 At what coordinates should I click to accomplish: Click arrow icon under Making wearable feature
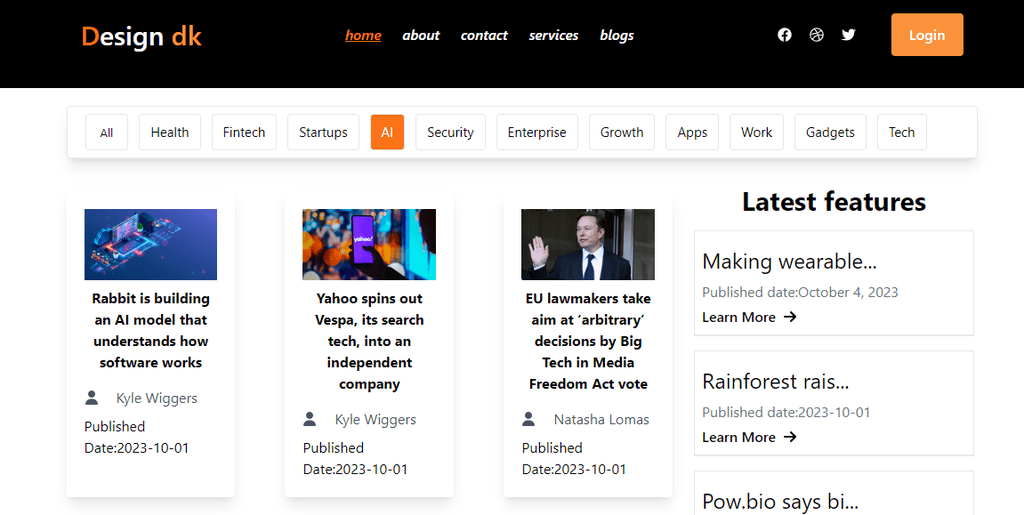[790, 317]
